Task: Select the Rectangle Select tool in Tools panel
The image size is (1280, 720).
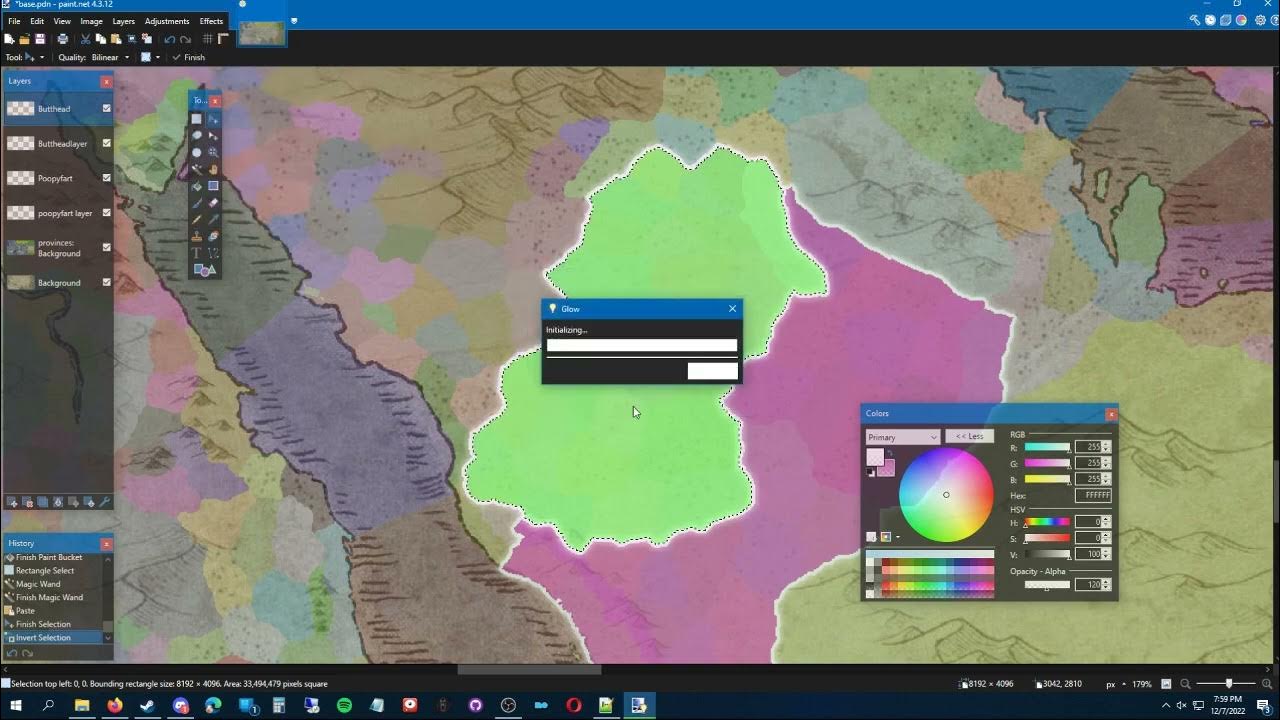Action: coord(196,119)
